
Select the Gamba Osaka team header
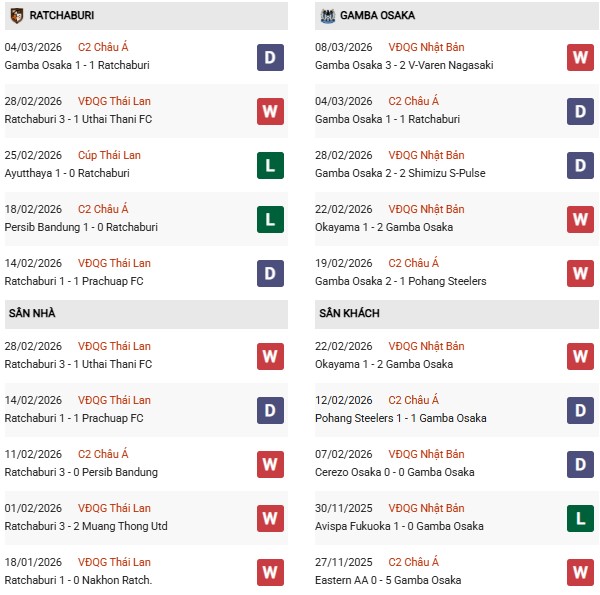tap(378, 16)
